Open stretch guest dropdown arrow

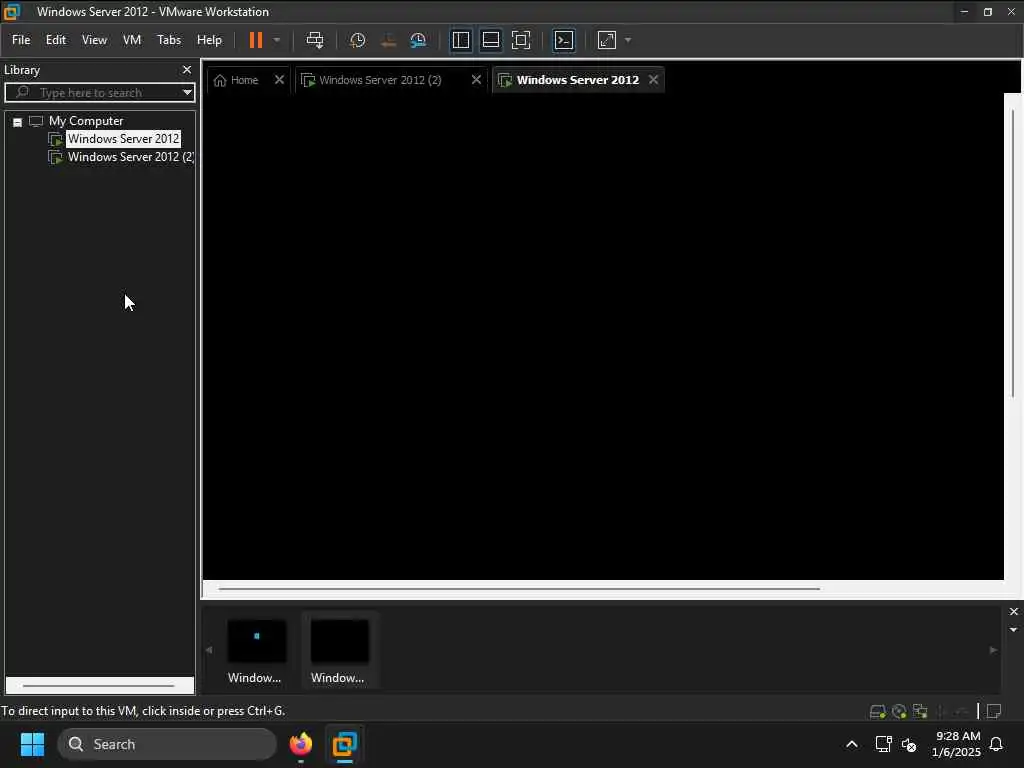[x=628, y=40]
